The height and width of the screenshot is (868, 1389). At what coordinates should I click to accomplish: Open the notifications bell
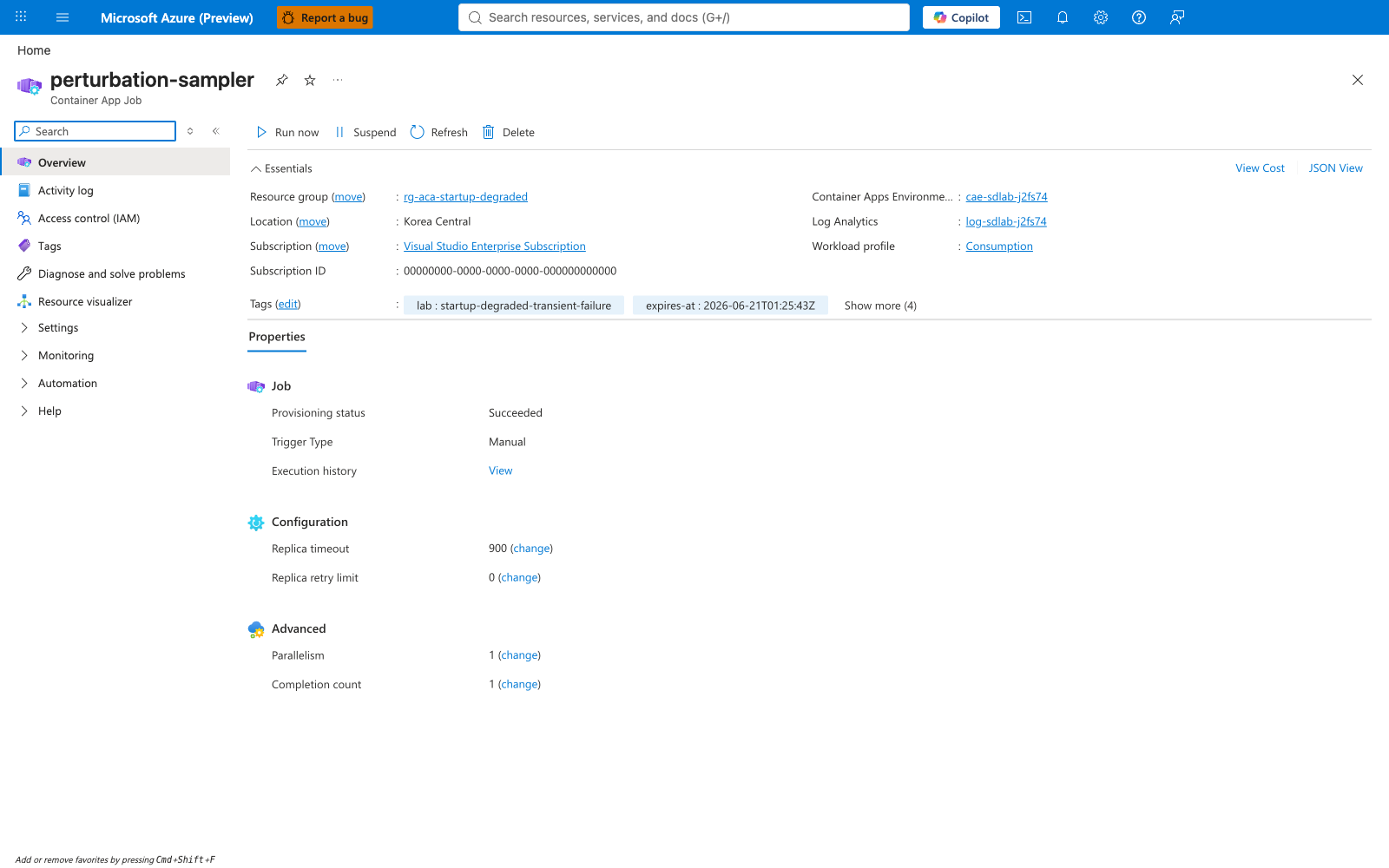[1063, 17]
